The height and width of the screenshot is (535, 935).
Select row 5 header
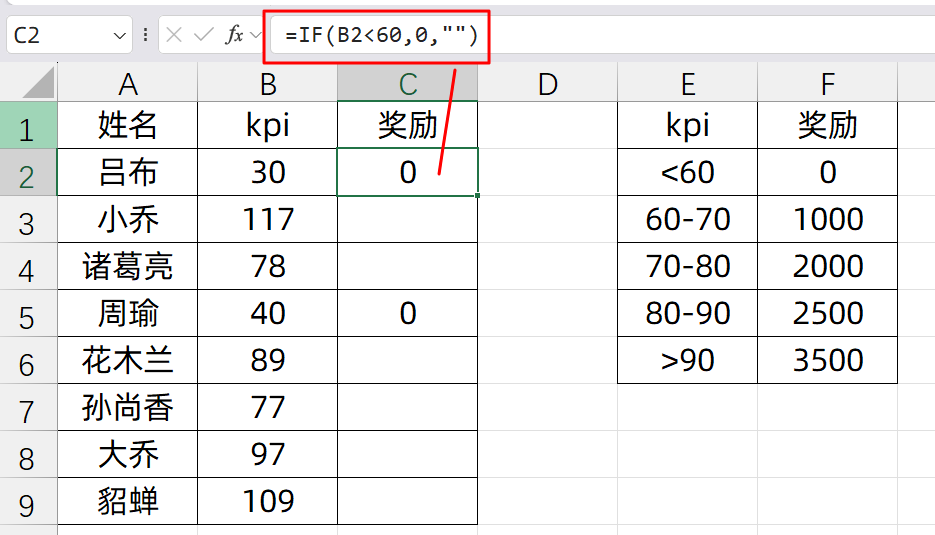(x=28, y=314)
